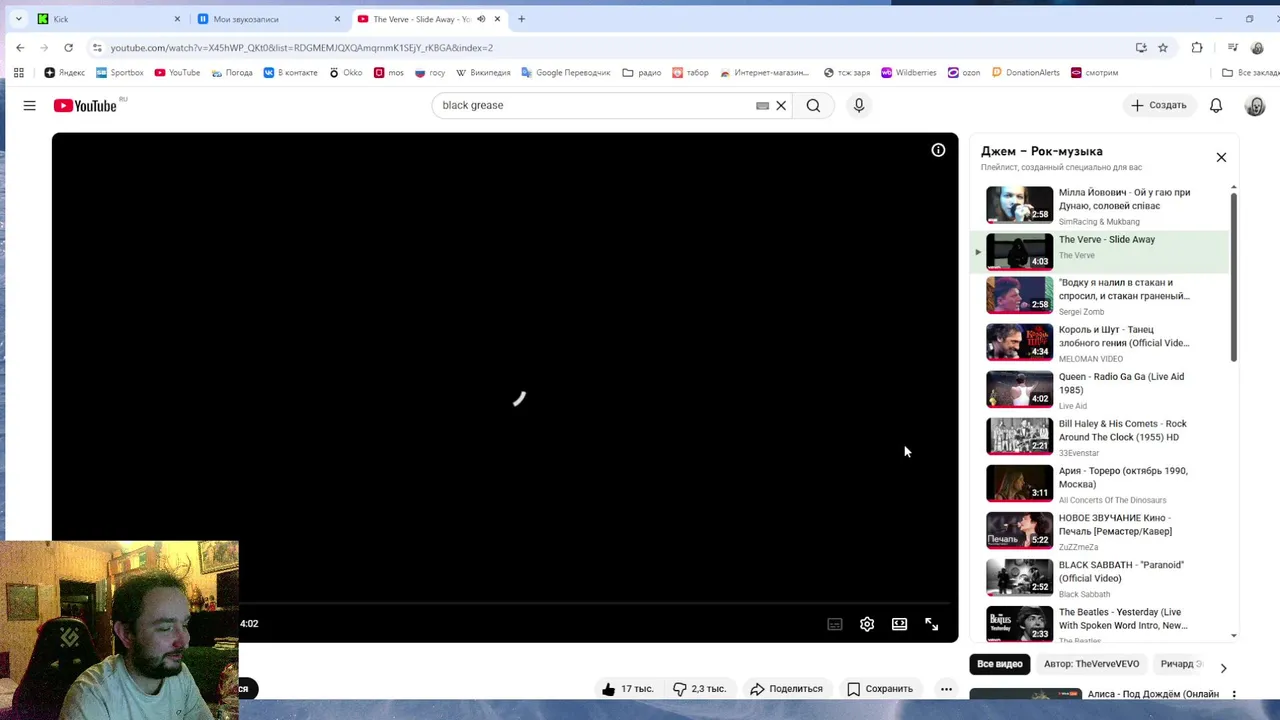Screen dimensions: 1280x720
Task: View site information icon in address bar
Action: point(97,47)
